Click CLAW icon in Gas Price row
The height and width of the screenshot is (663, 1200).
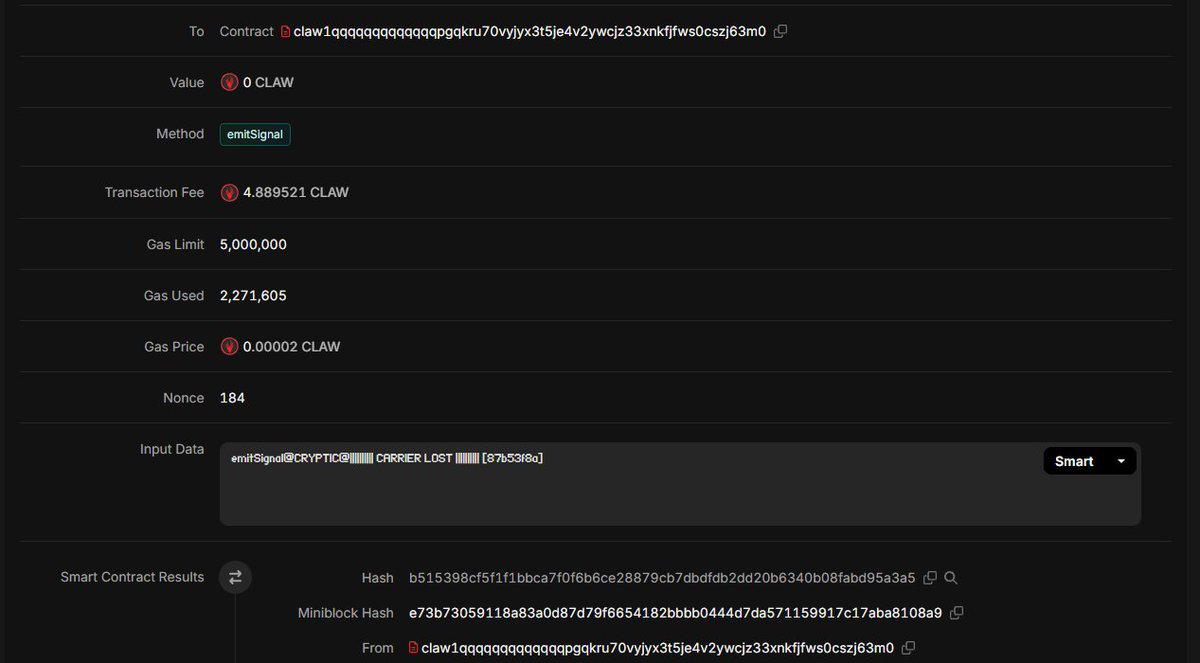click(229, 347)
